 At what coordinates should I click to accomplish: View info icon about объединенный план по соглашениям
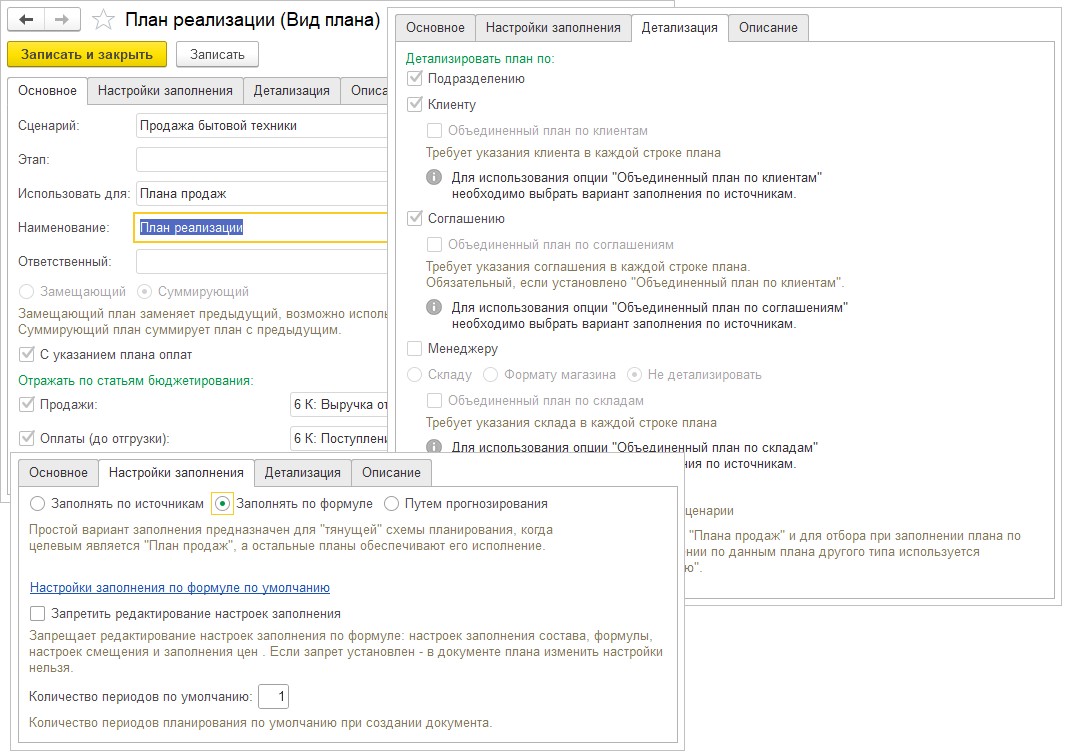tap(434, 307)
